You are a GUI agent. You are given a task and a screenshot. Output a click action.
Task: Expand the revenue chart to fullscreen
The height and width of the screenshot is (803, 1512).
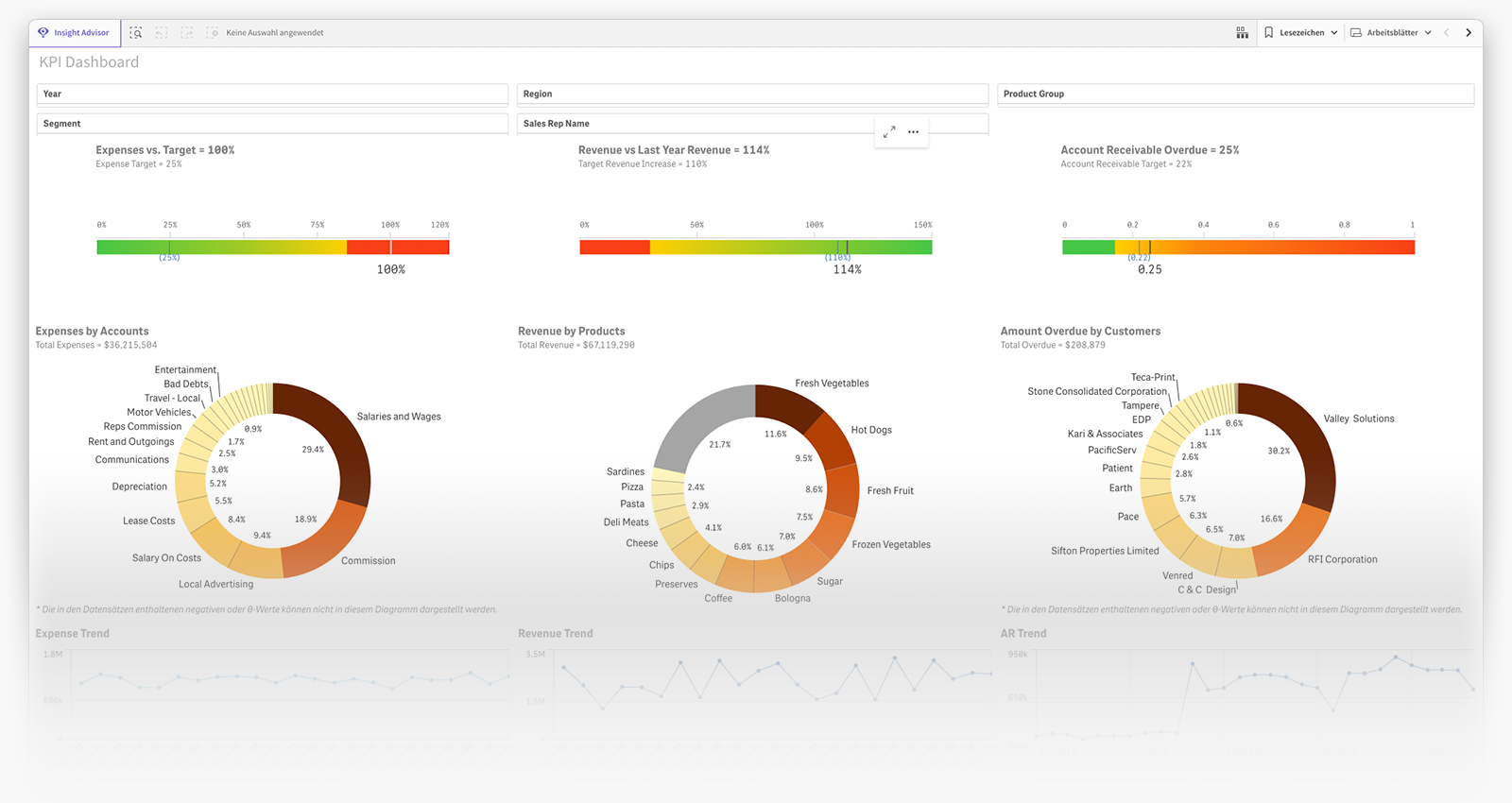pos(889,132)
